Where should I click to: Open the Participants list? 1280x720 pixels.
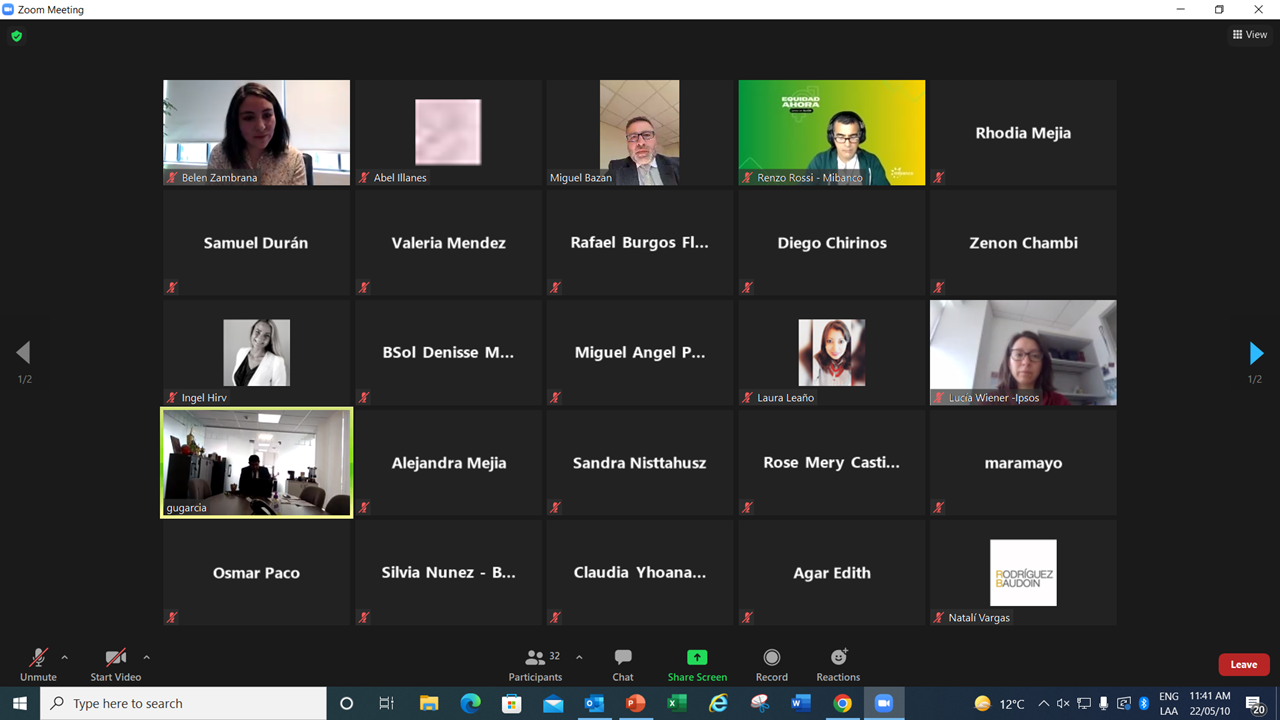click(x=536, y=664)
